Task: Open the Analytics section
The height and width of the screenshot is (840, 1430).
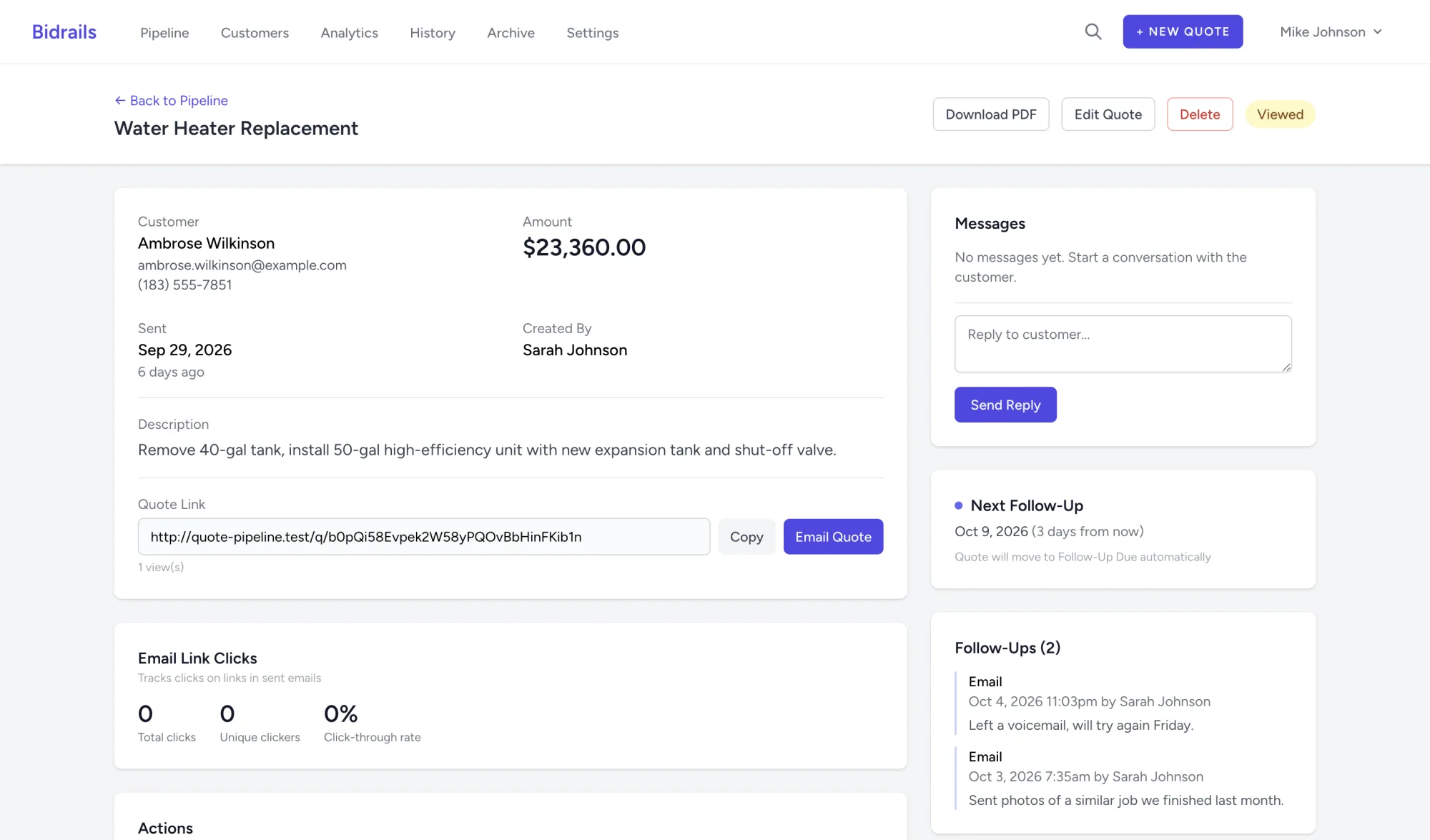Action: point(349,33)
